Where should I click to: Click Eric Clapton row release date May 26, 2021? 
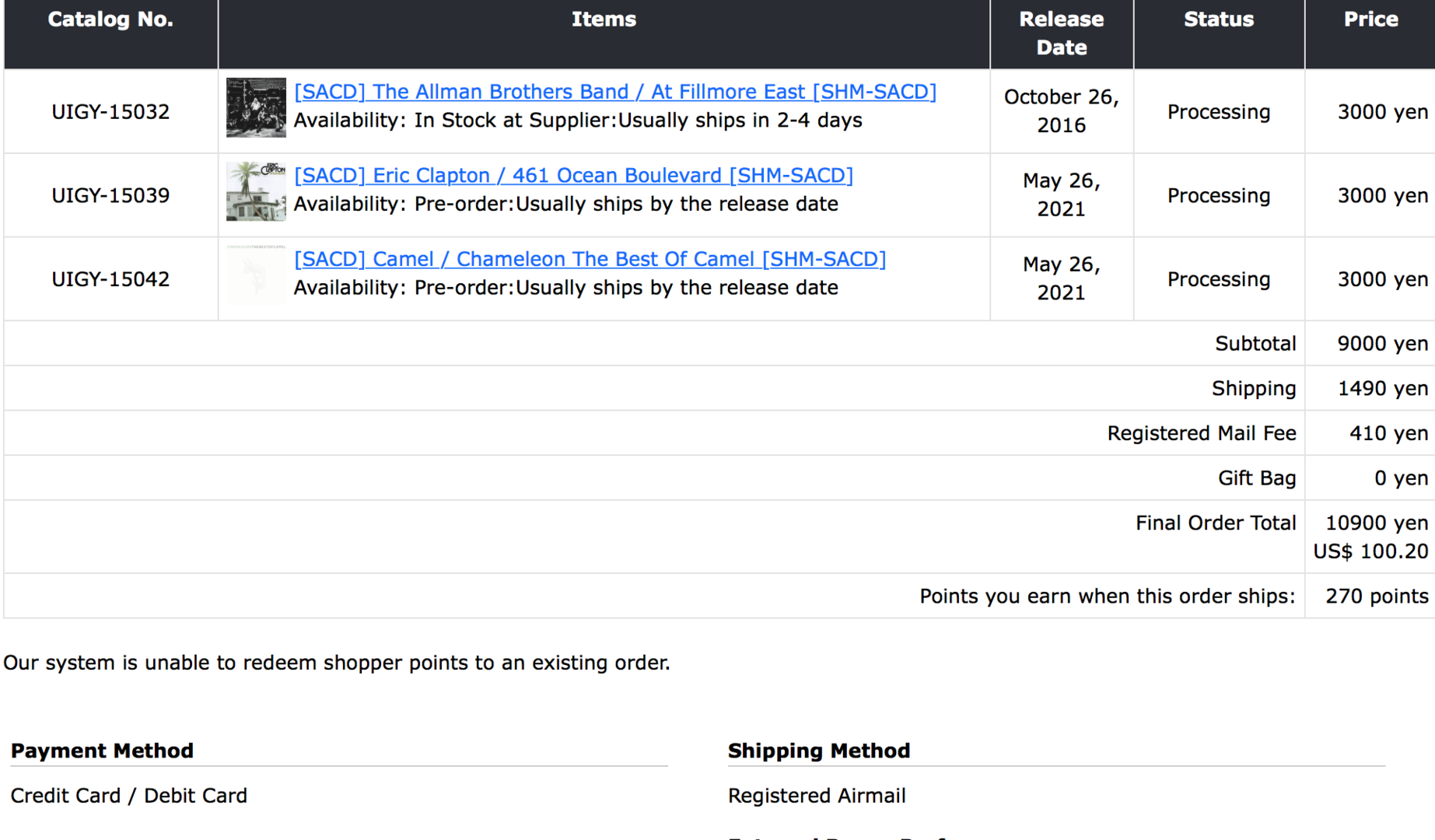(1062, 195)
